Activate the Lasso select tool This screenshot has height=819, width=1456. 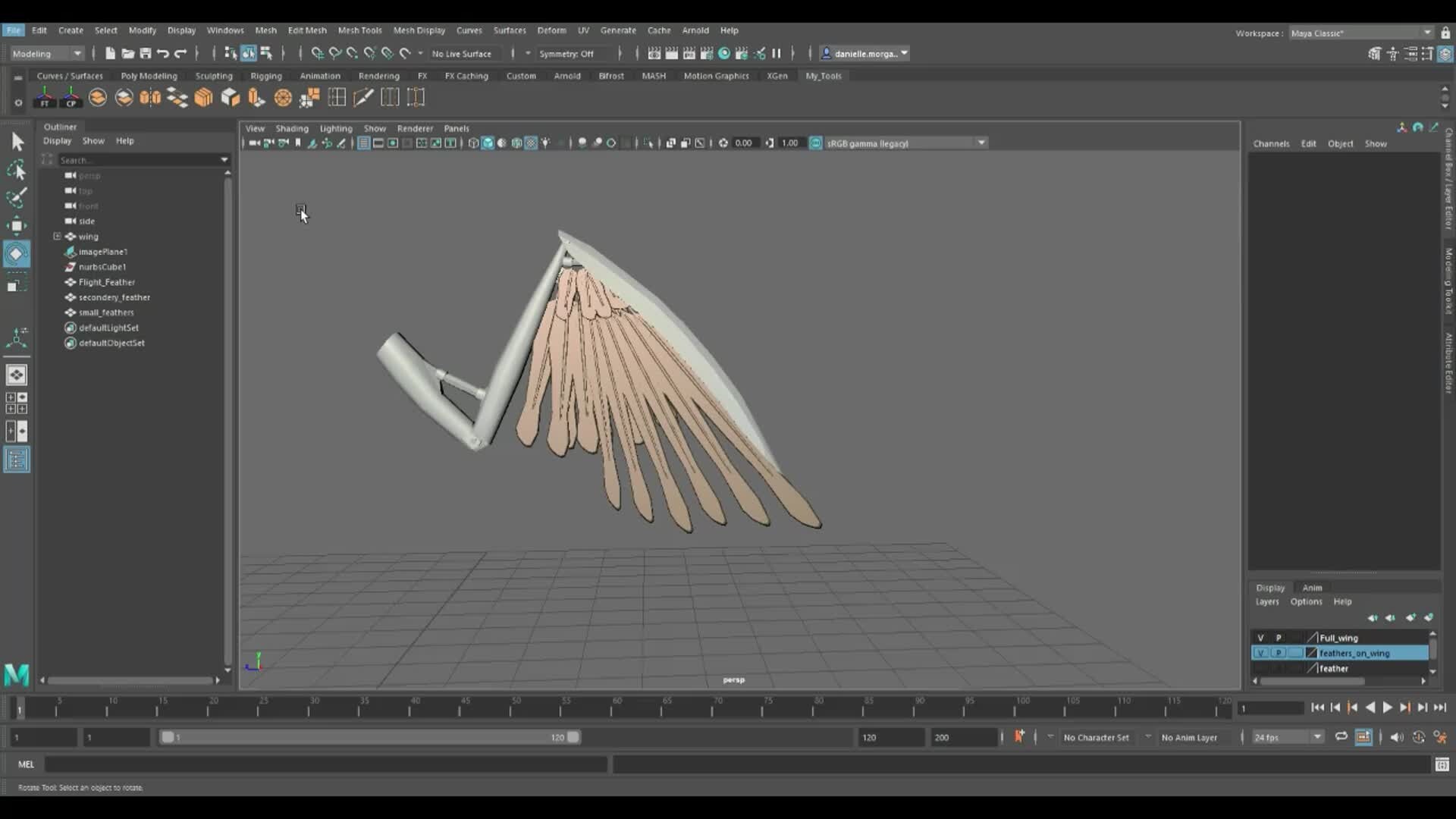(x=16, y=170)
